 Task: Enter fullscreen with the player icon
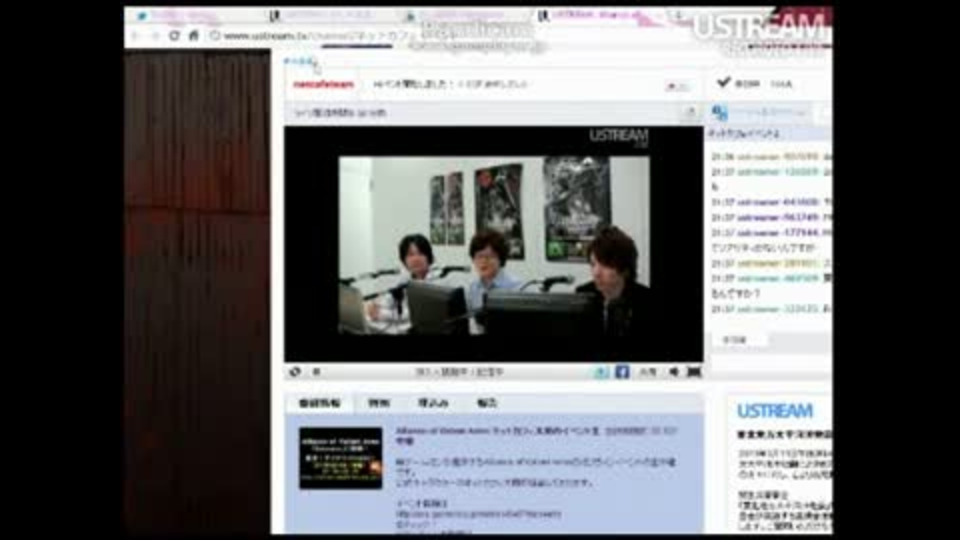(694, 372)
